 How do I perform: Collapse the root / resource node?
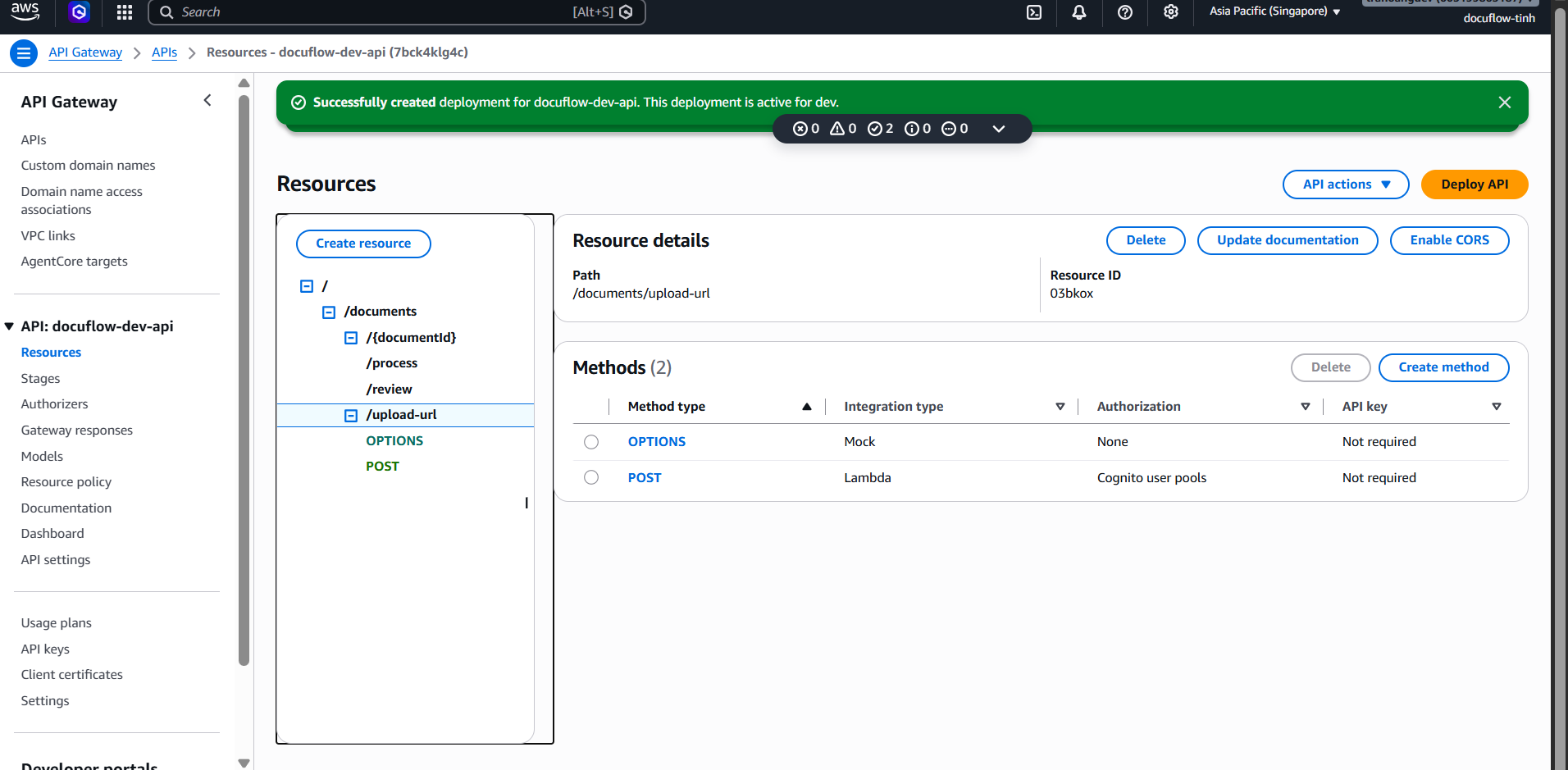[307, 286]
